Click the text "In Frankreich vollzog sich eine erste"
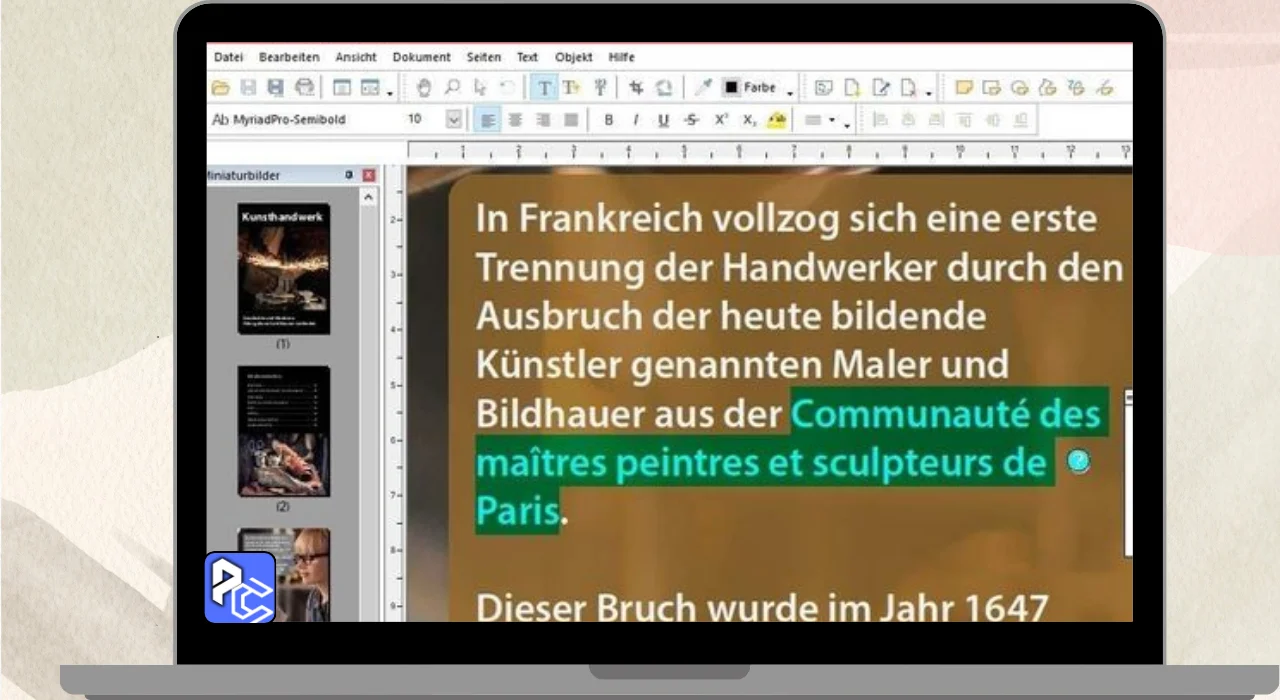Image resolution: width=1280 pixels, height=700 pixels. 786,218
